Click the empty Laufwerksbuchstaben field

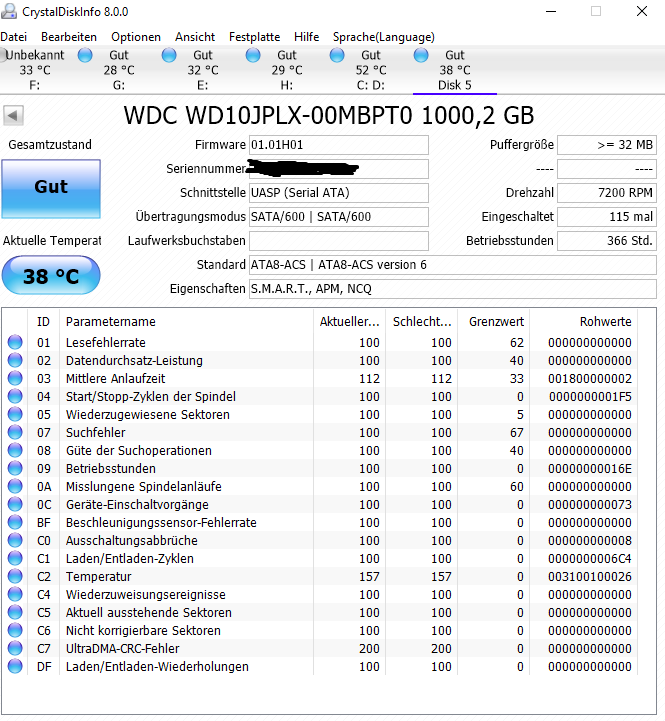[338, 240]
